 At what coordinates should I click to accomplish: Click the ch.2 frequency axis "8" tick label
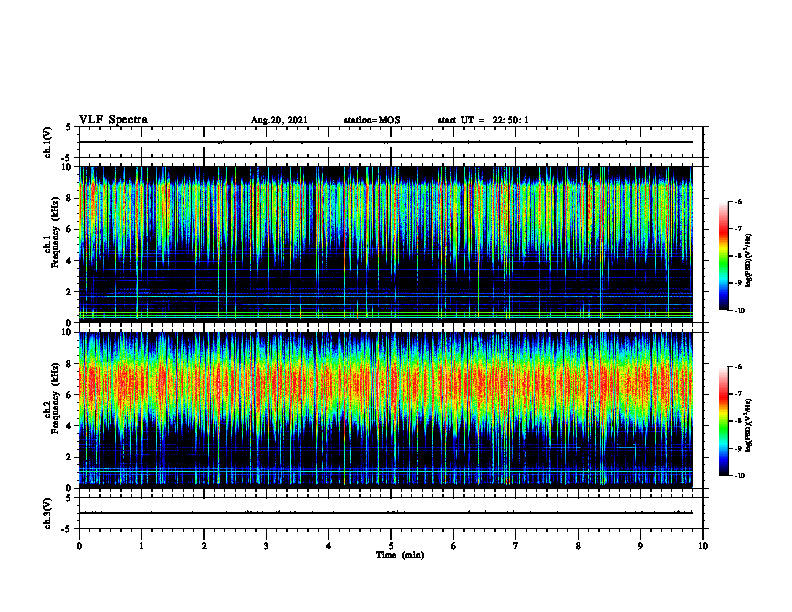pyautogui.click(x=70, y=364)
